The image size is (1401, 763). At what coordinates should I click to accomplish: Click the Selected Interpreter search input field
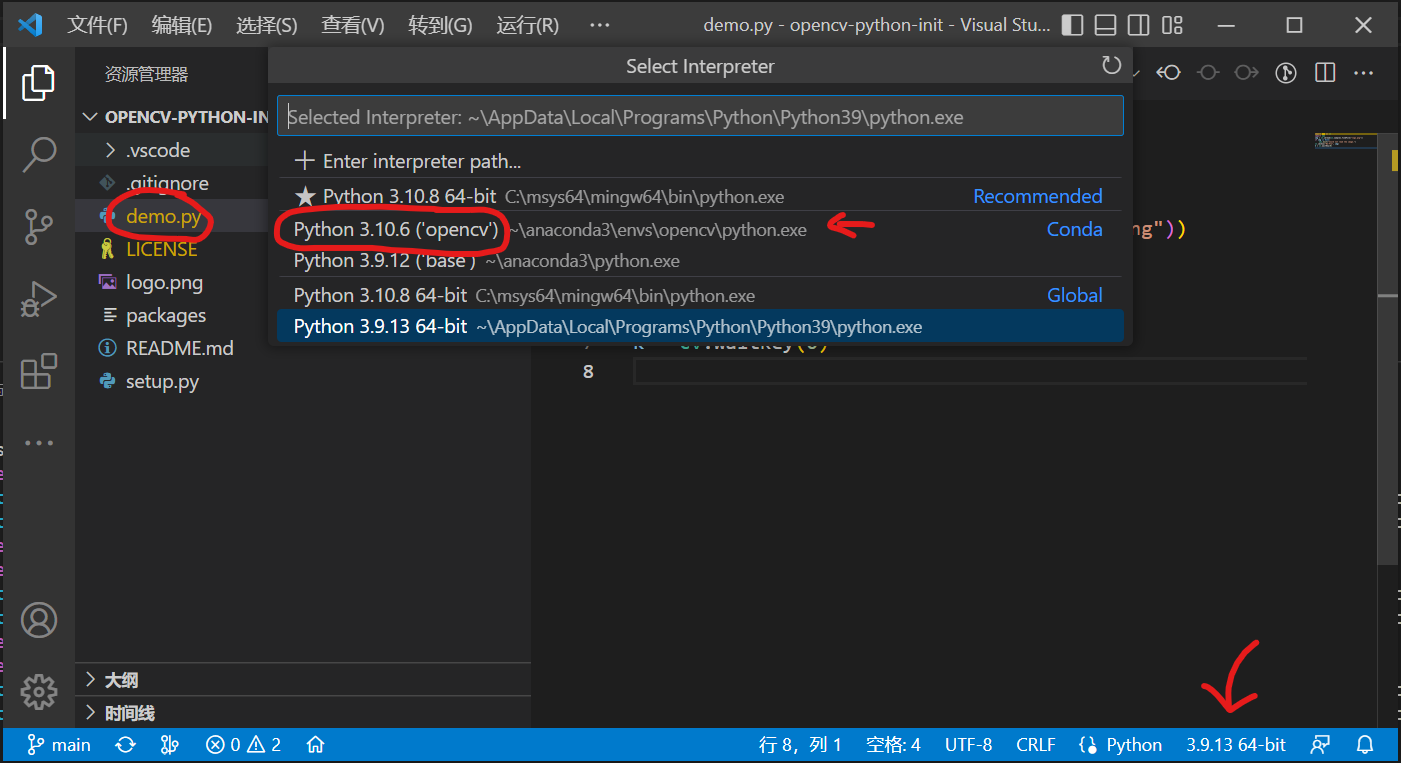pyautogui.click(x=700, y=117)
